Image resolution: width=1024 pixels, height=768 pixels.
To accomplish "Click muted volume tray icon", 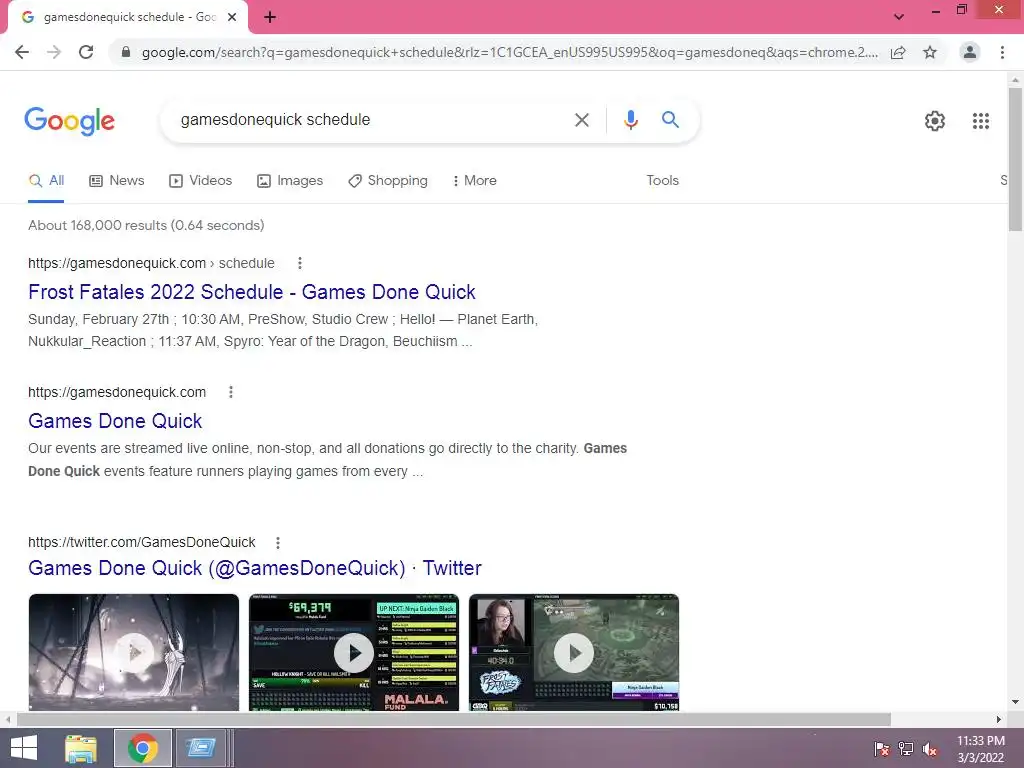I will [930, 748].
